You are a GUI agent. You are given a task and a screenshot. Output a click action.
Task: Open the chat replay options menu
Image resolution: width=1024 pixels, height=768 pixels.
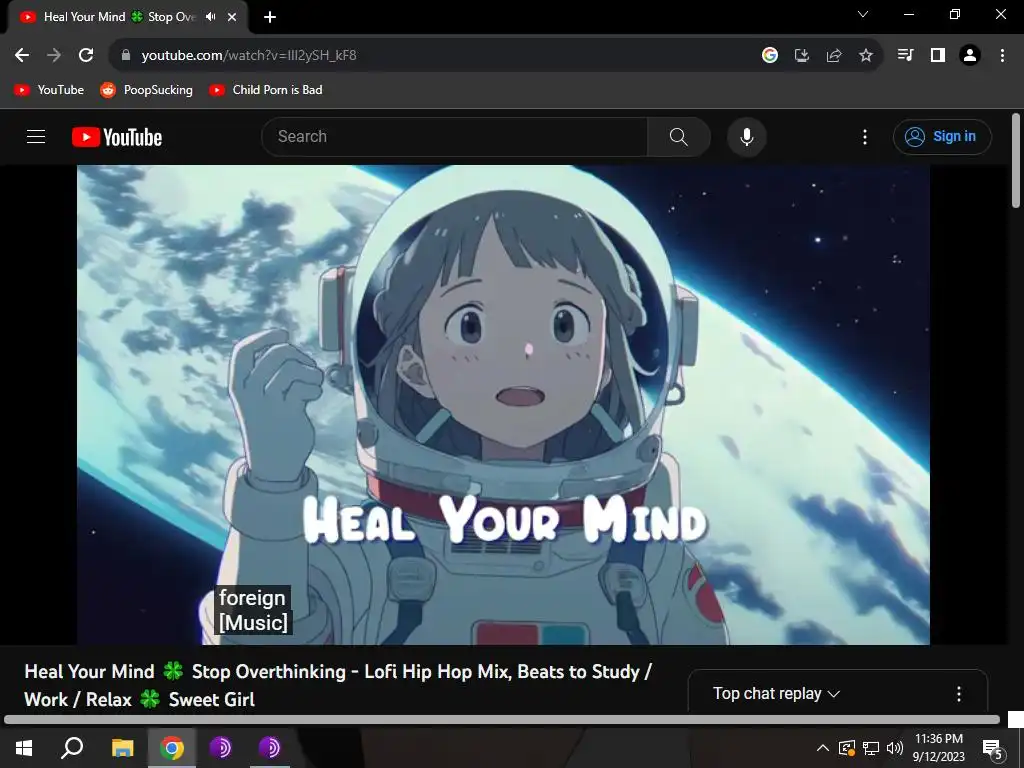click(959, 694)
